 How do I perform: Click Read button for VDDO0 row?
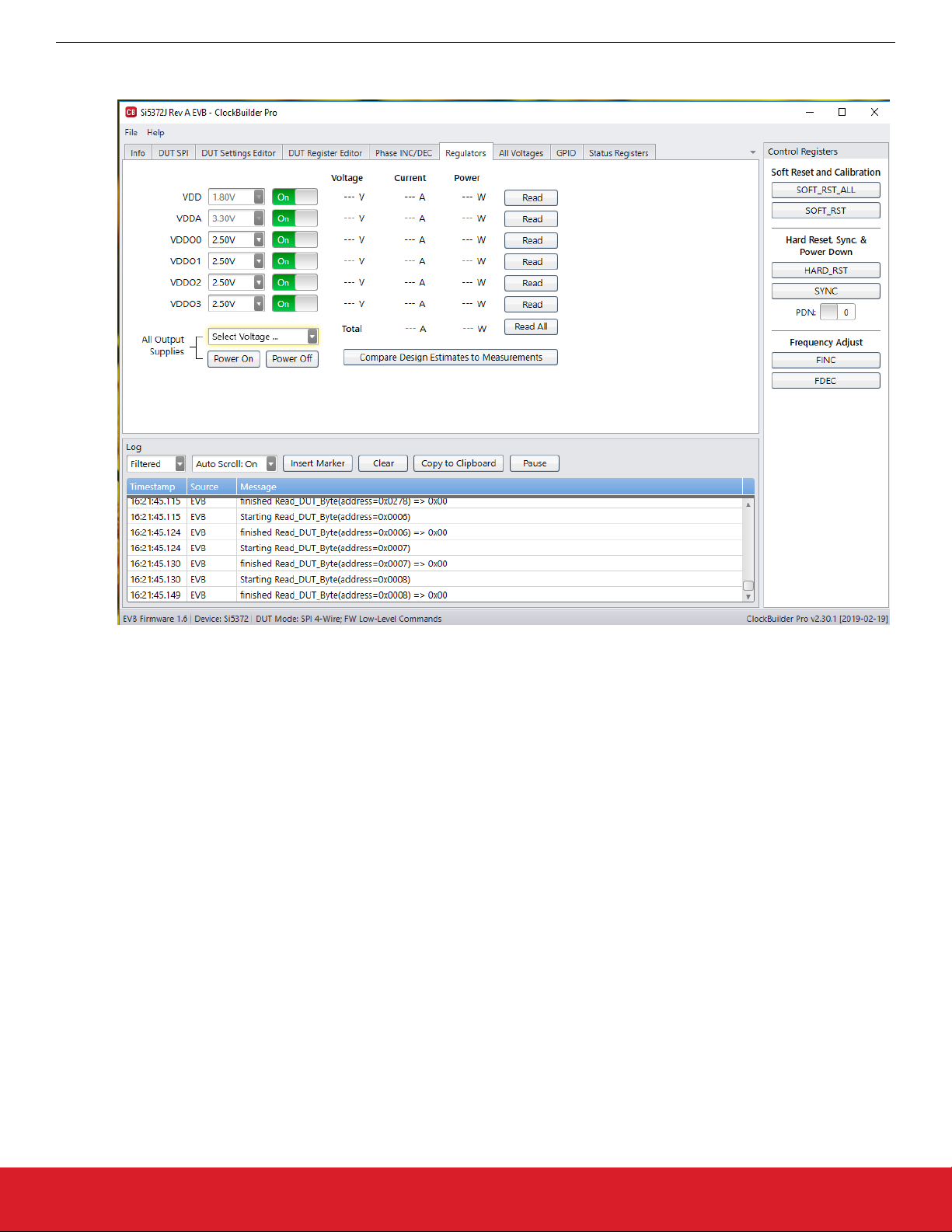(531, 240)
